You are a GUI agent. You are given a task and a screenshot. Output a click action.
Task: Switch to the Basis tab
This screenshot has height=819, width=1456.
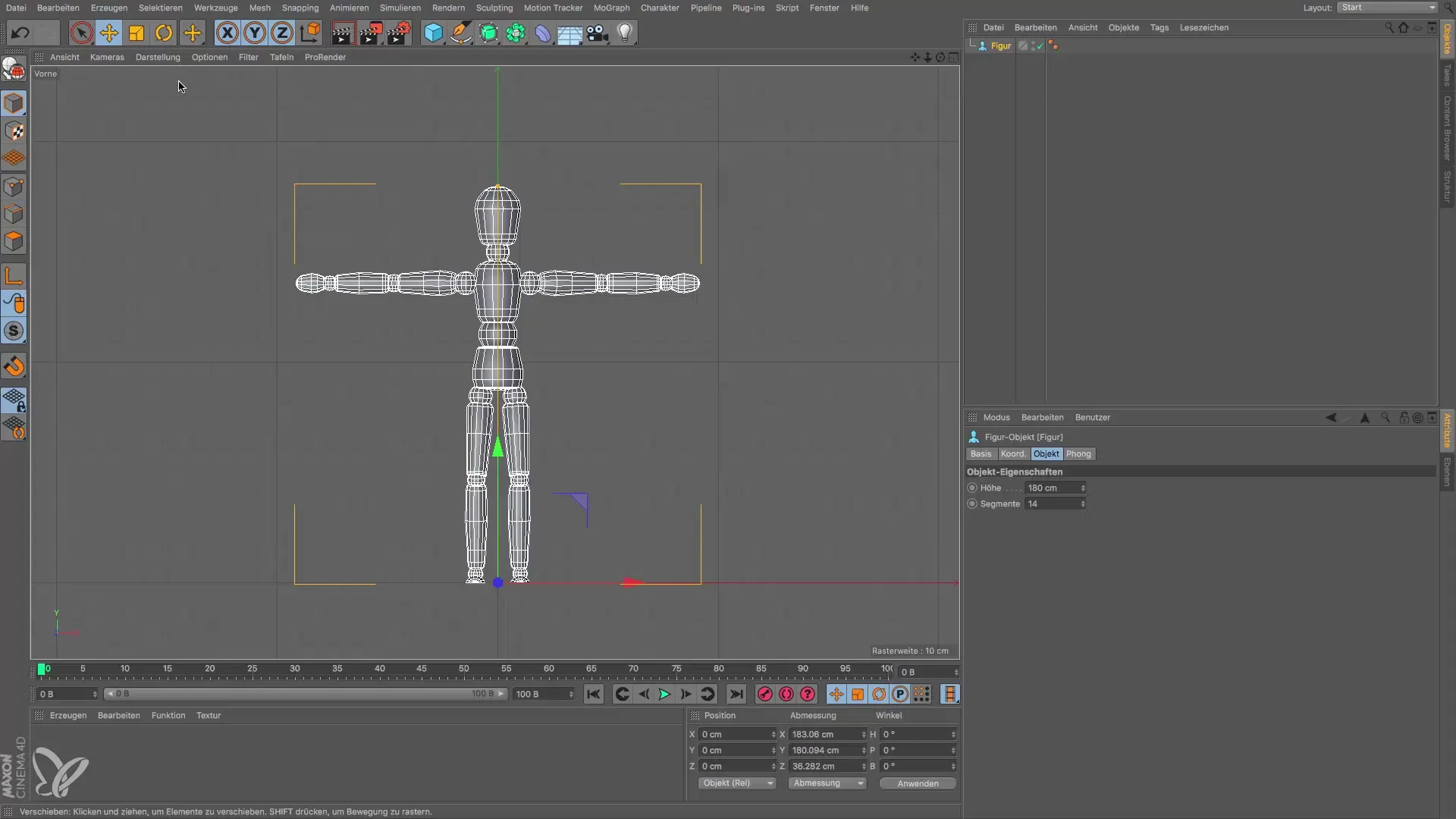click(981, 454)
